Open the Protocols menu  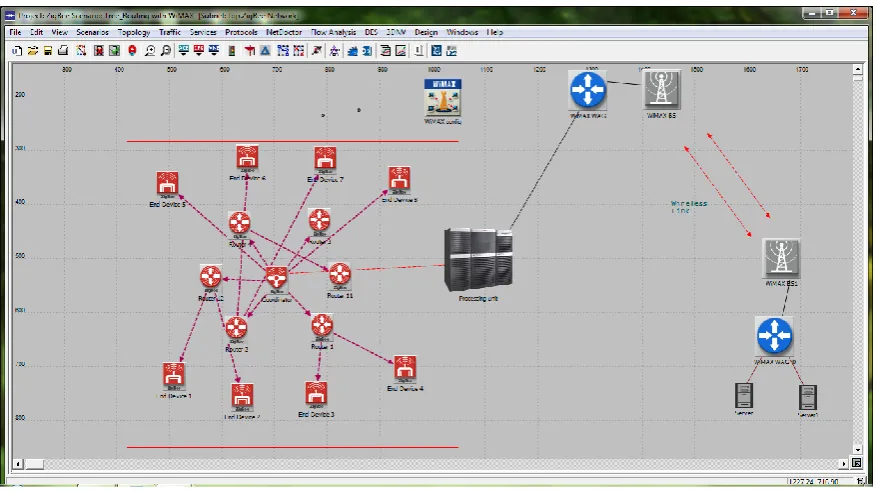(x=241, y=32)
